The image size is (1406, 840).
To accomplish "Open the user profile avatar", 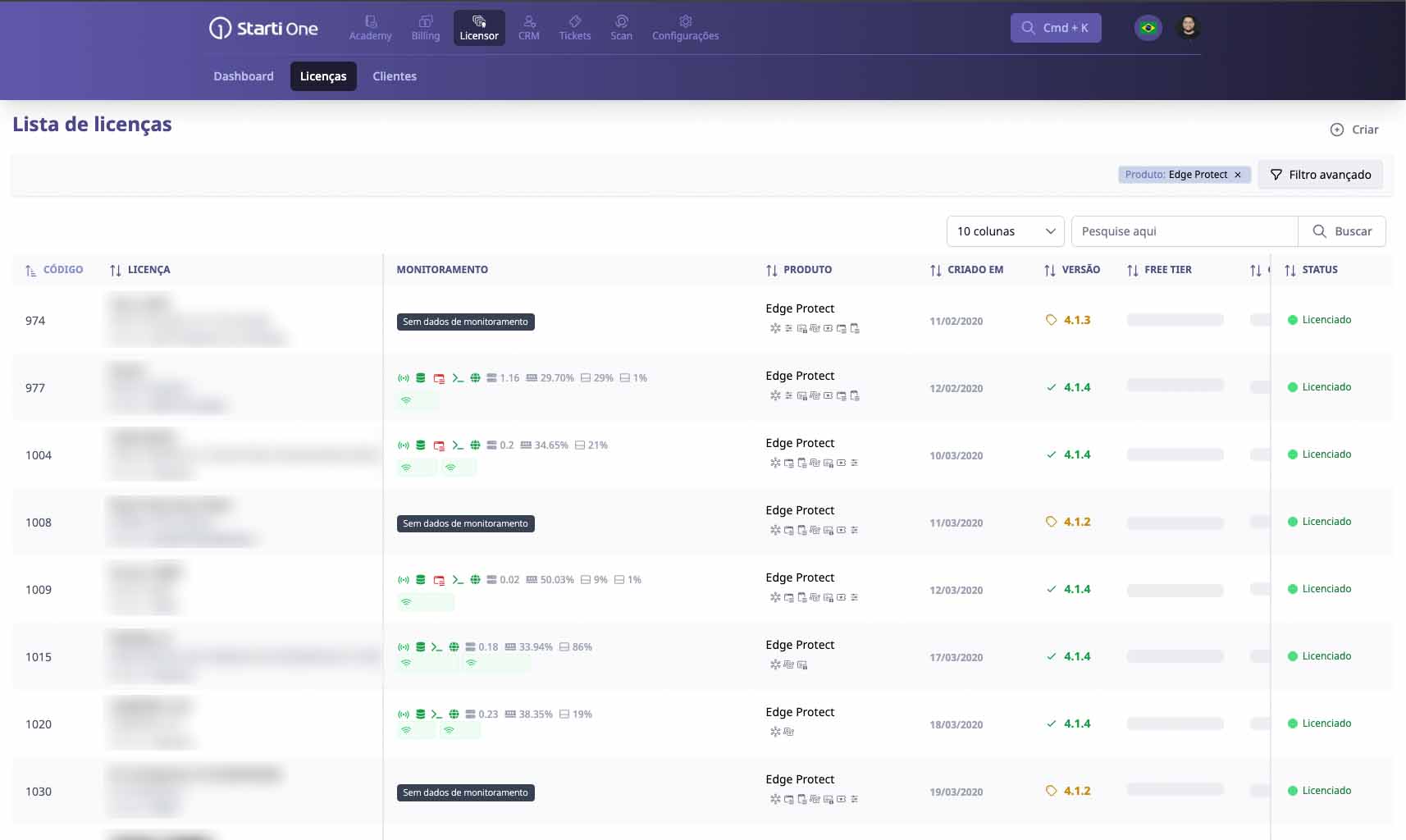I will pos(1188,28).
